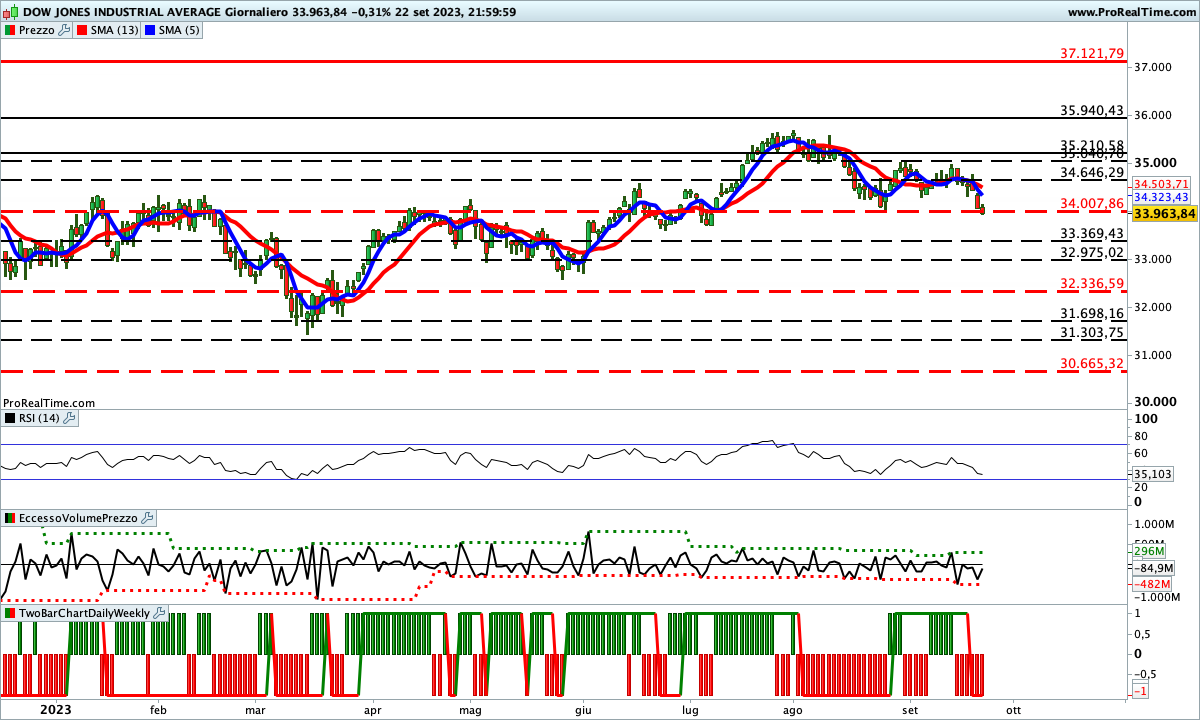Click the 35,103 RSI value tag

click(x=1152, y=474)
